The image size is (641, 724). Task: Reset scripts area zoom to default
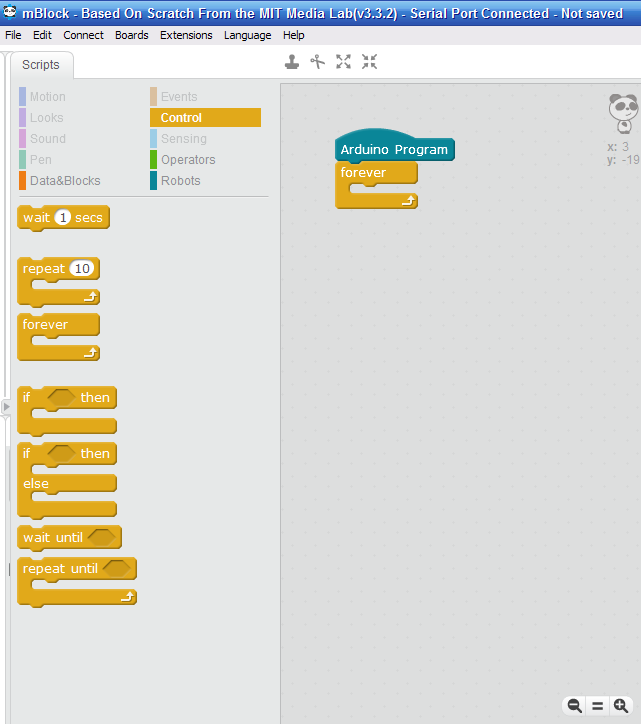pos(597,706)
